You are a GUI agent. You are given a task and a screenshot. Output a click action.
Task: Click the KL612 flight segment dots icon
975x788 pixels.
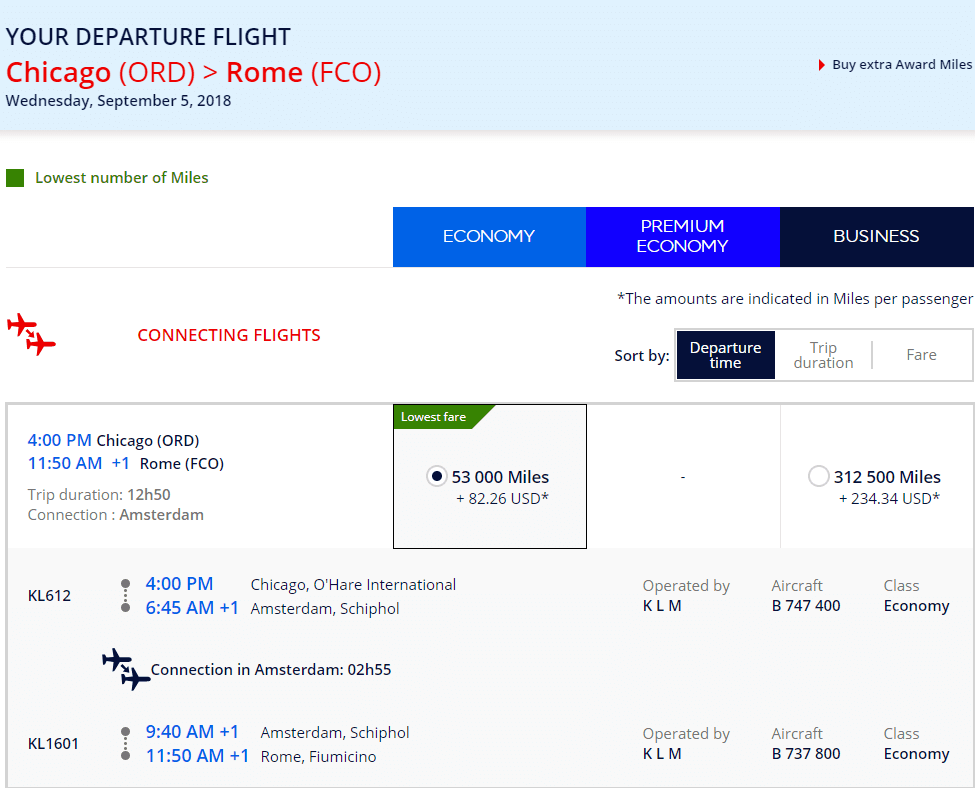[126, 596]
